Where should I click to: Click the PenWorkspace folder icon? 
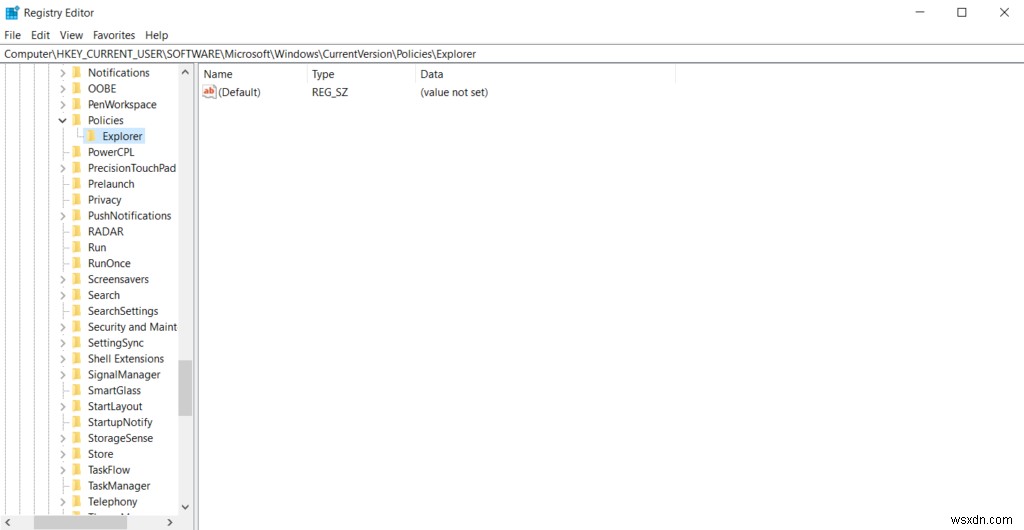pos(77,104)
